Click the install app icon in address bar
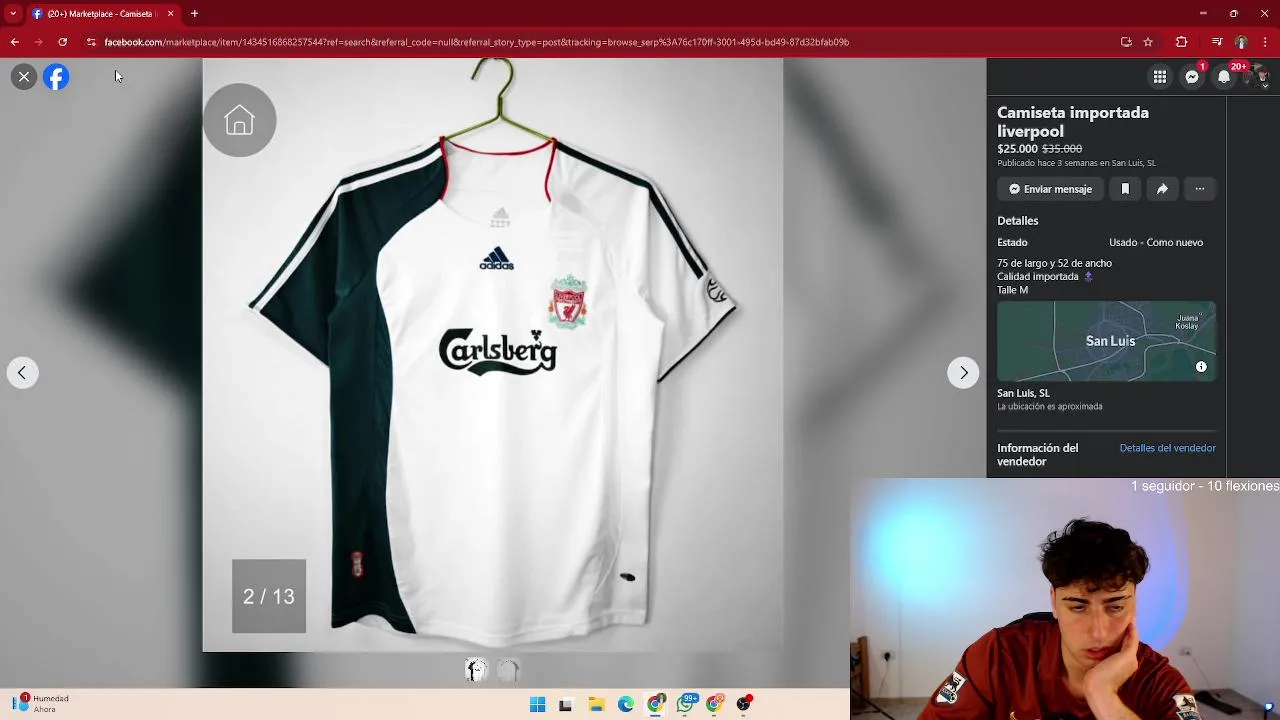 [1126, 42]
